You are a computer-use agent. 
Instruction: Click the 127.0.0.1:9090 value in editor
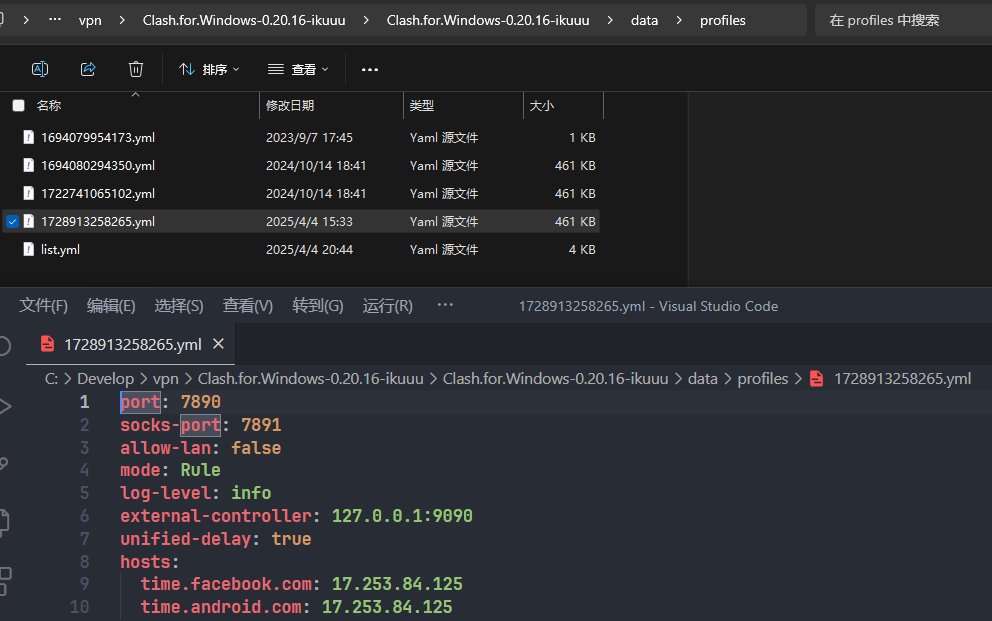coord(402,516)
